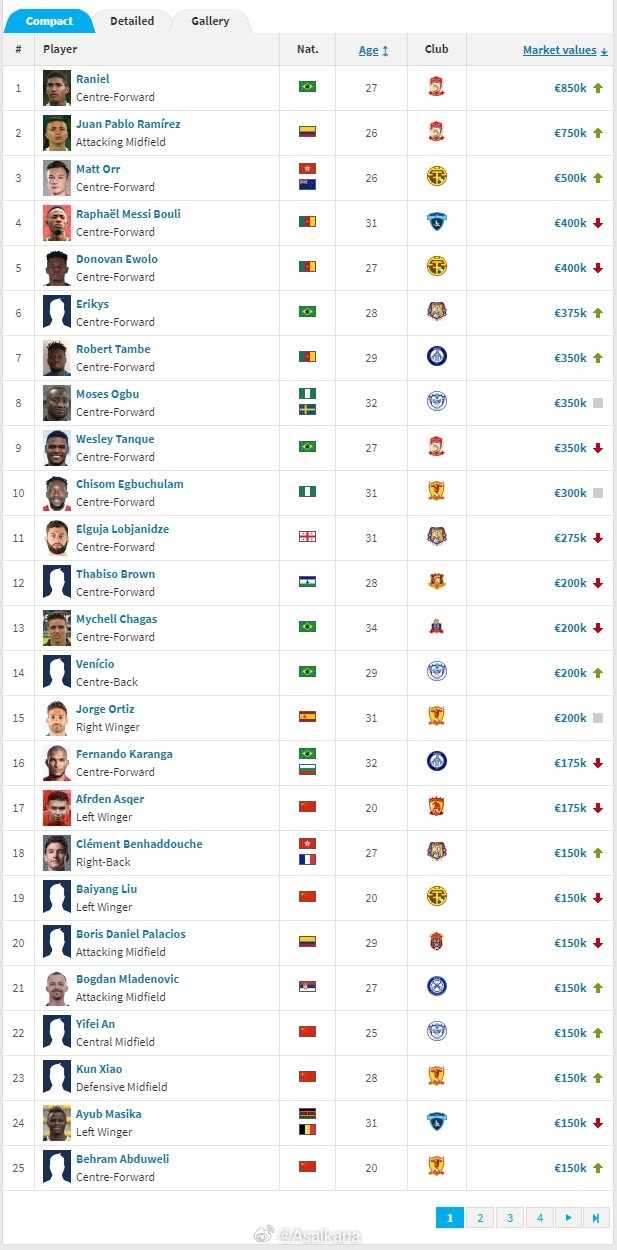Go to page 3 of results
The width and height of the screenshot is (617, 1250).
coord(510,1218)
